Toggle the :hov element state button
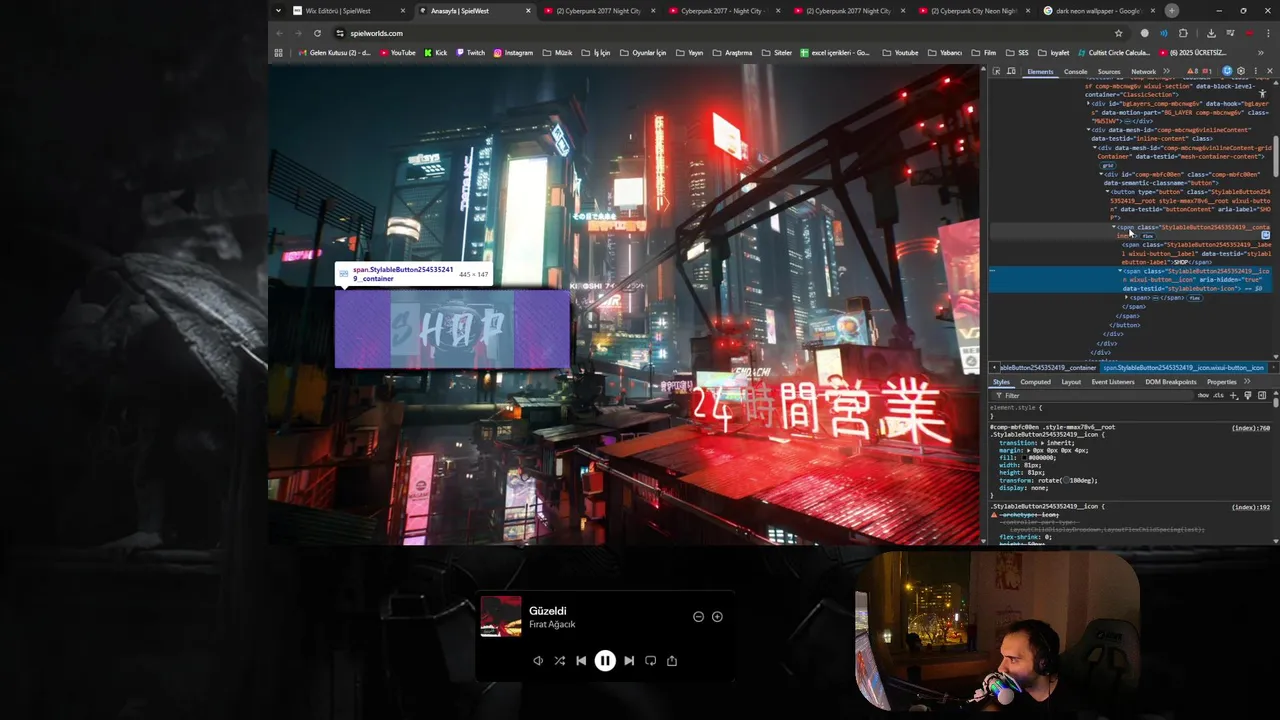The width and height of the screenshot is (1280, 720). pos(1203,395)
